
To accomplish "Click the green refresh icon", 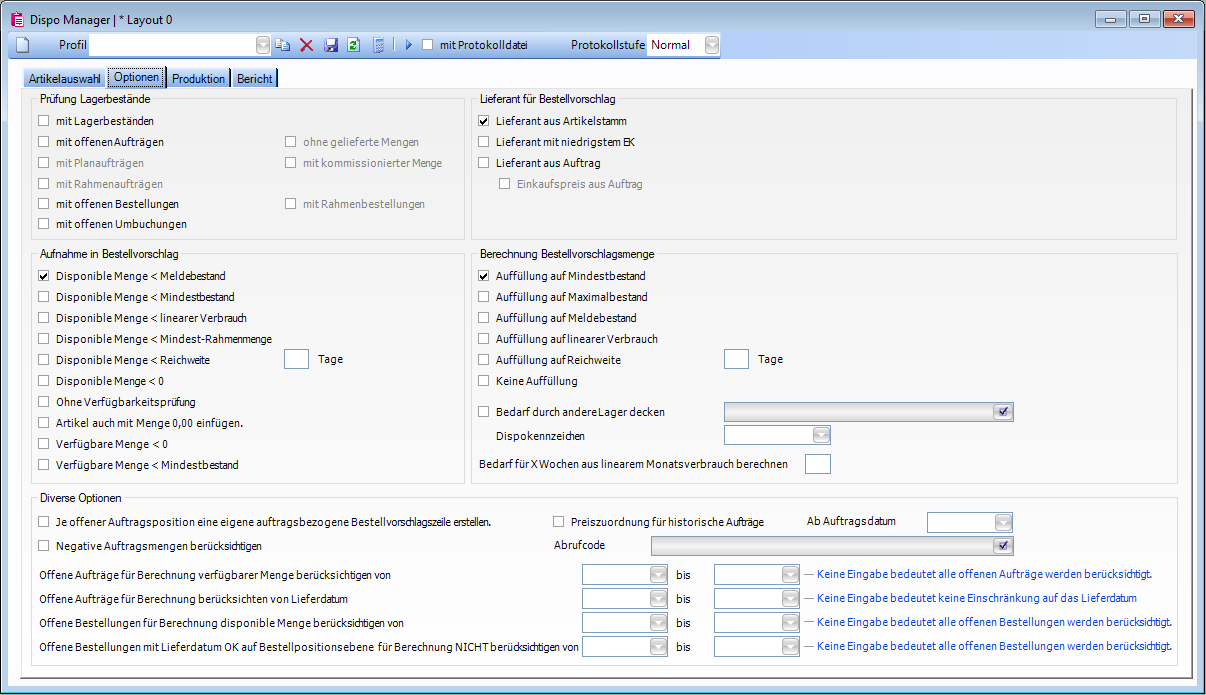I will click(x=353, y=45).
